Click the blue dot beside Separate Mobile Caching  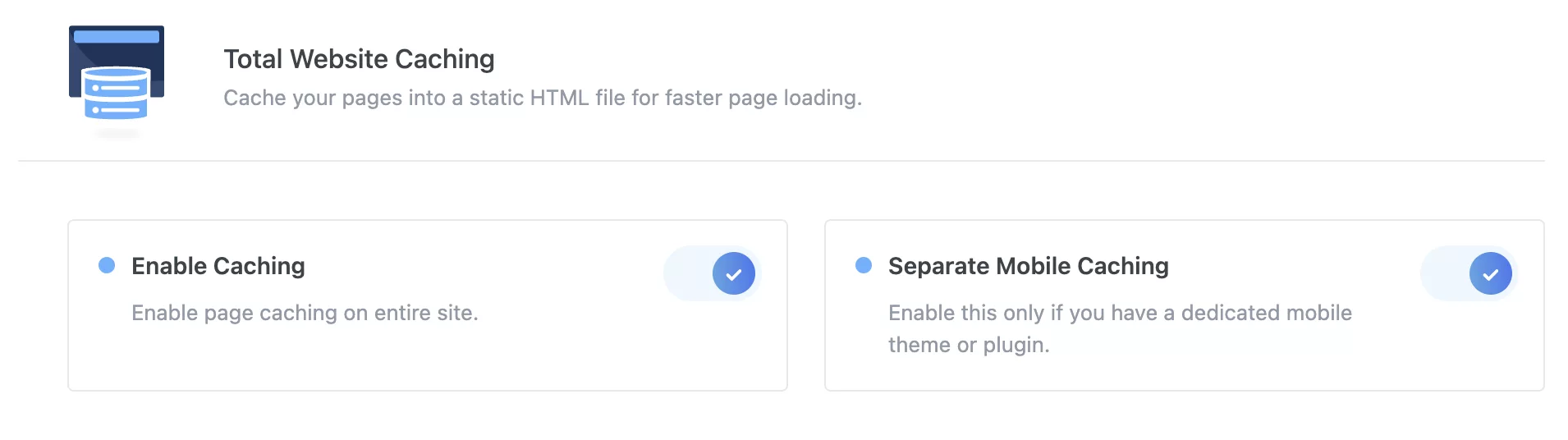click(x=864, y=265)
